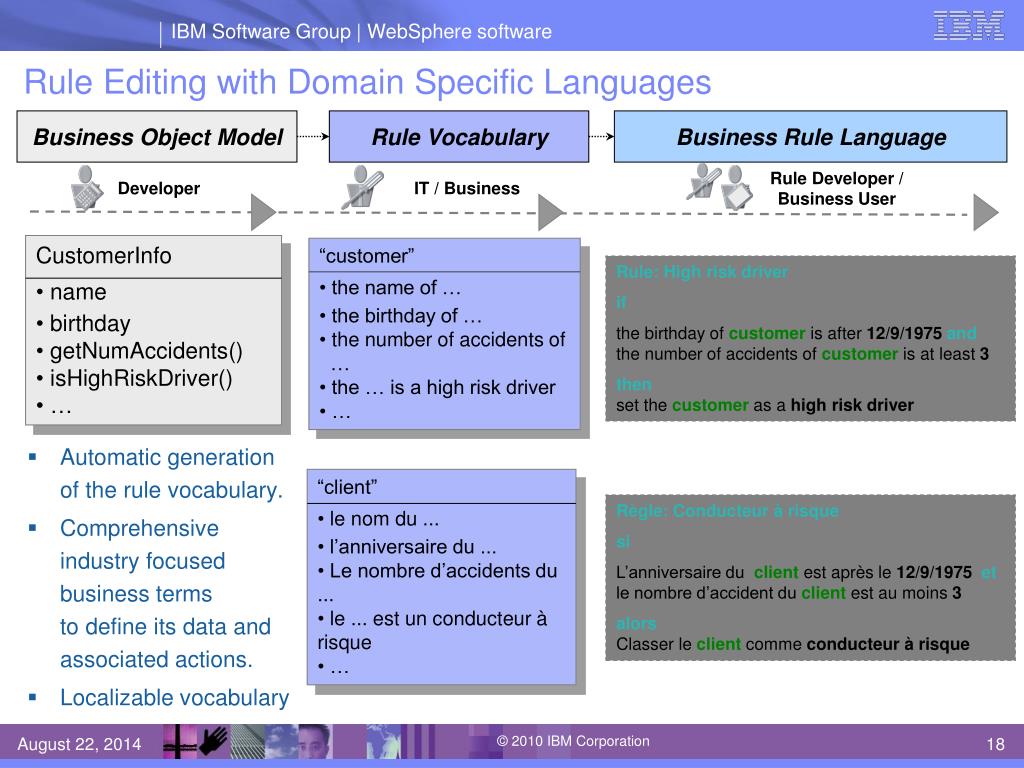
Task: Click the "client" vocabulary header
Action: coord(441,487)
